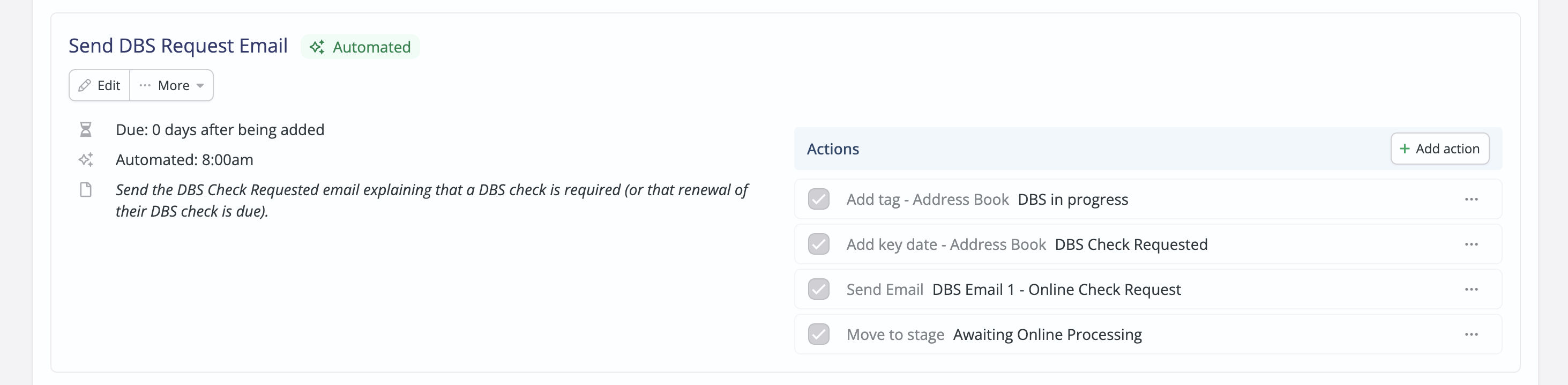This screenshot has width=1568, height=385.
Task: Click the sparkle icon beside Automated 8:00am
Action: point(86,160)
